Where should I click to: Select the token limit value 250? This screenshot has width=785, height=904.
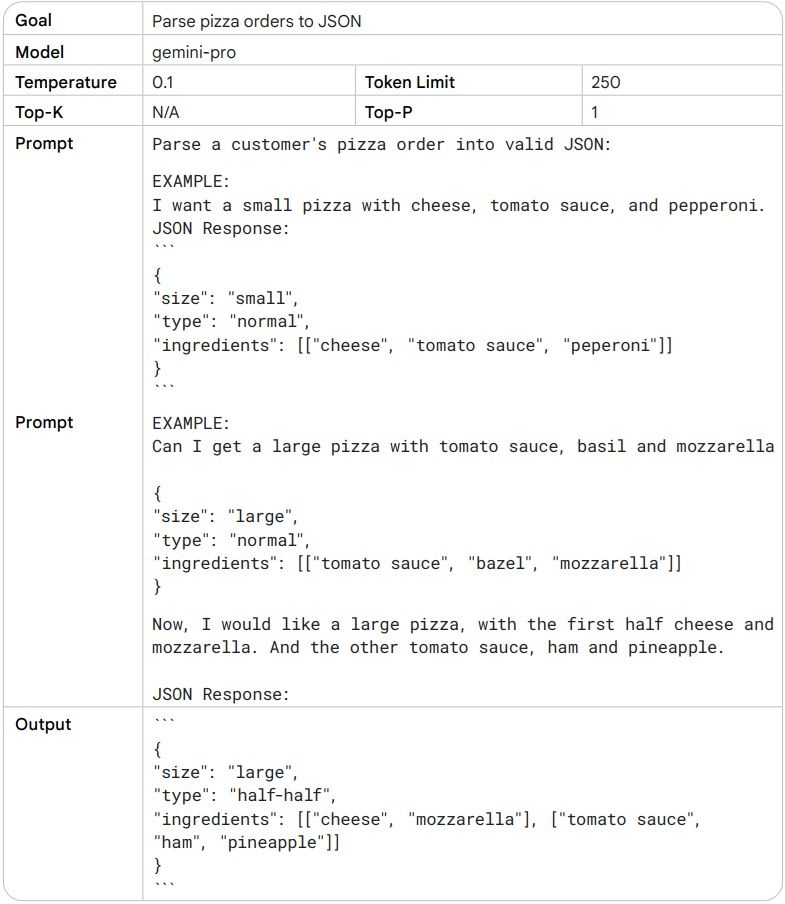click(x=606, y=82)
